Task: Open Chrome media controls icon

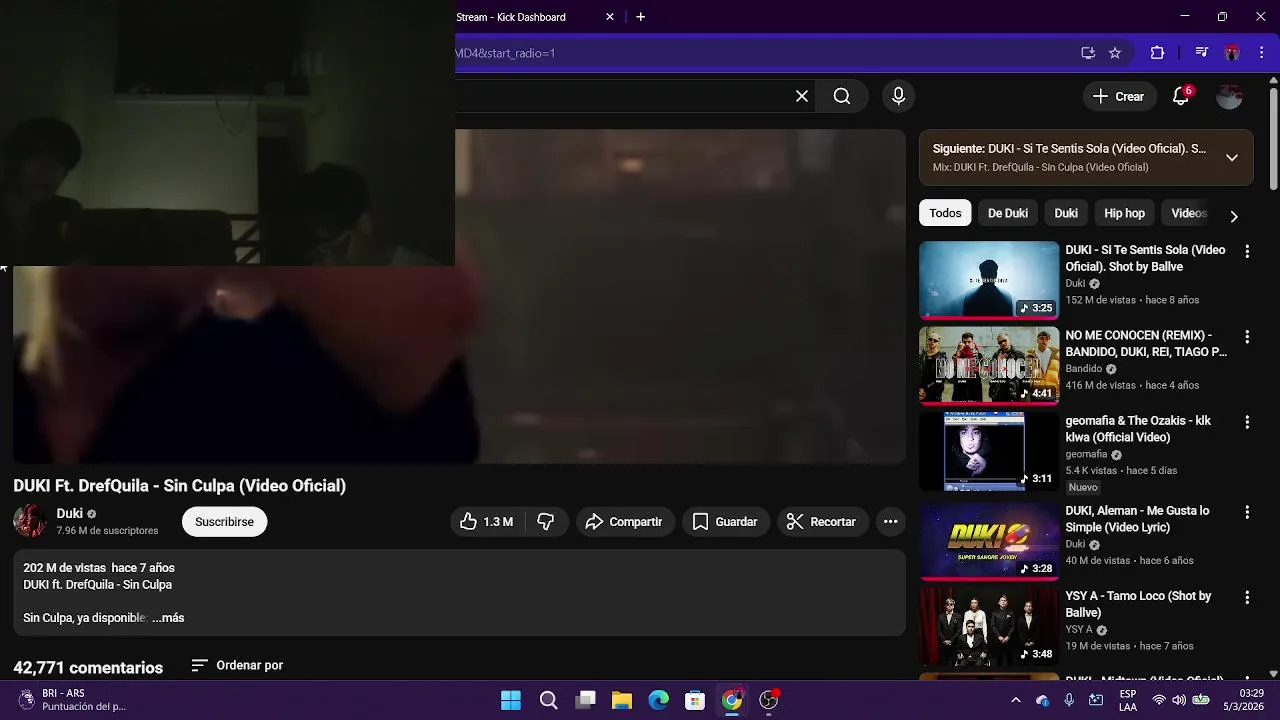Action: click(1202, 53)
